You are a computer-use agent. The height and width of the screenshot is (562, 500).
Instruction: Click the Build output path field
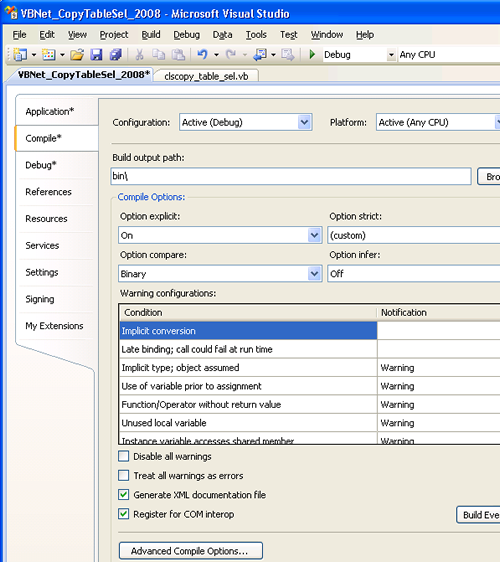point(291,176)
